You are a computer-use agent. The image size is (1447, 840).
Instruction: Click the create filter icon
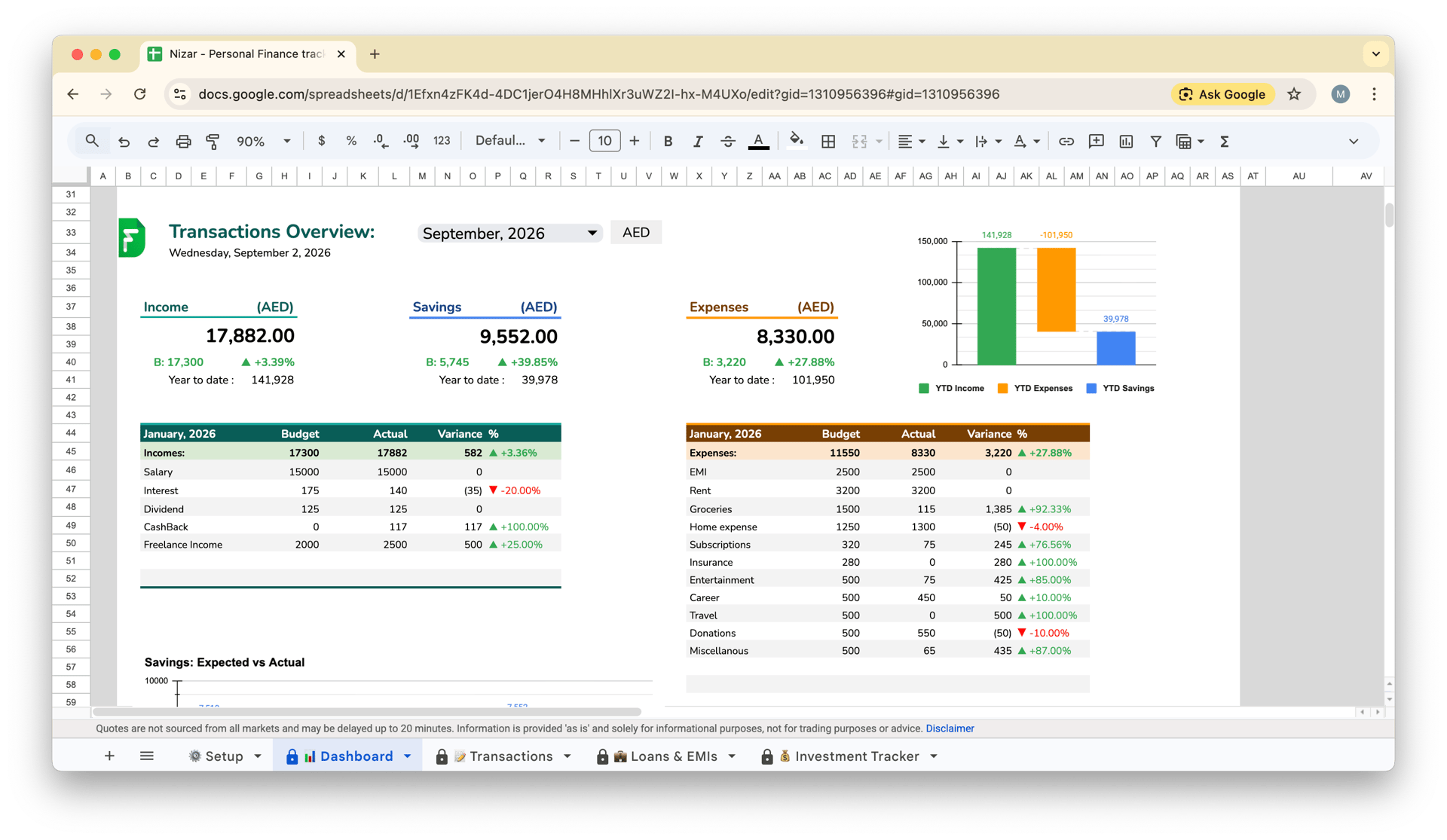[x=1155, y=141]
